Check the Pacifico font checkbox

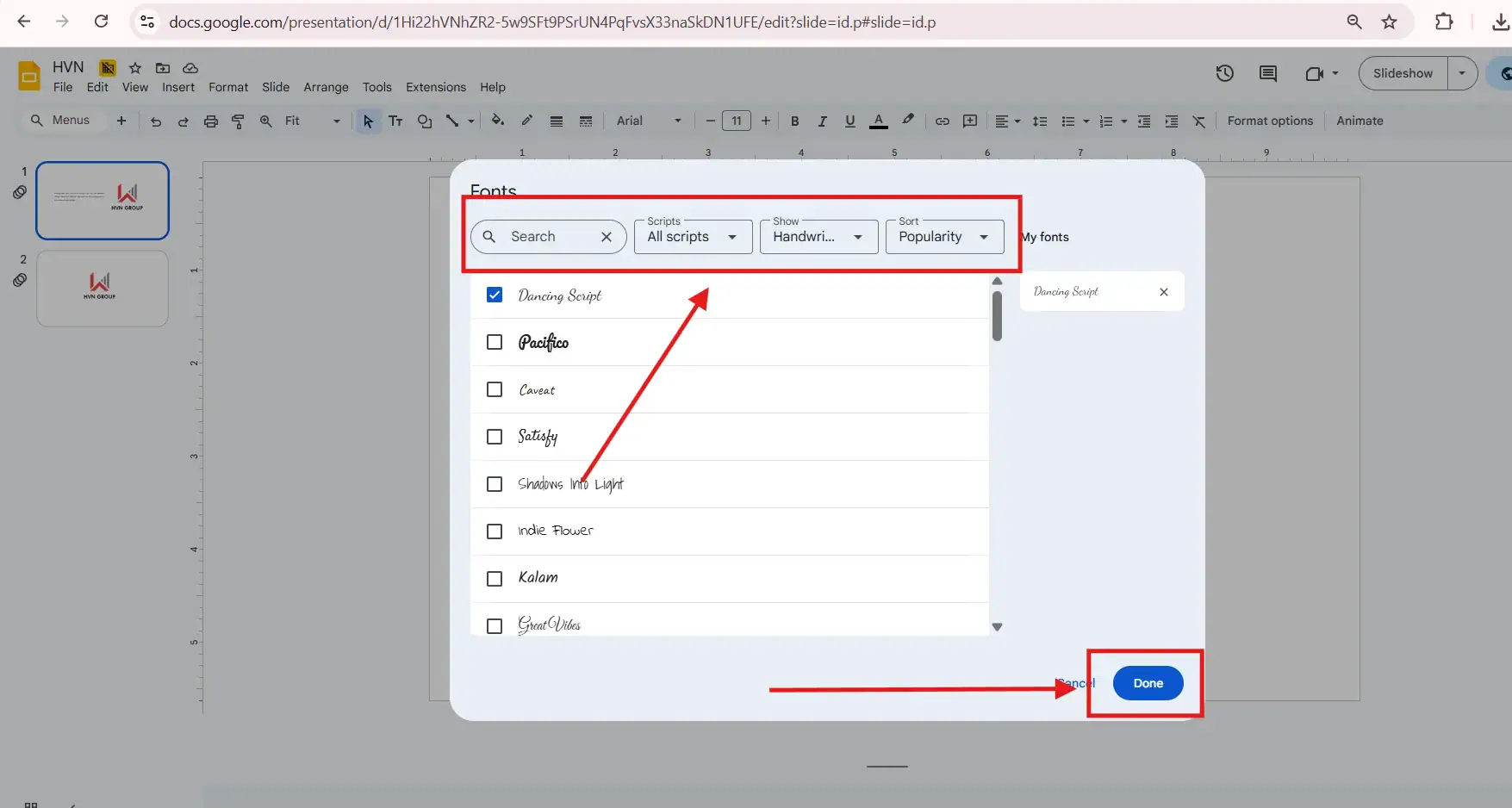tap(495, 341)
